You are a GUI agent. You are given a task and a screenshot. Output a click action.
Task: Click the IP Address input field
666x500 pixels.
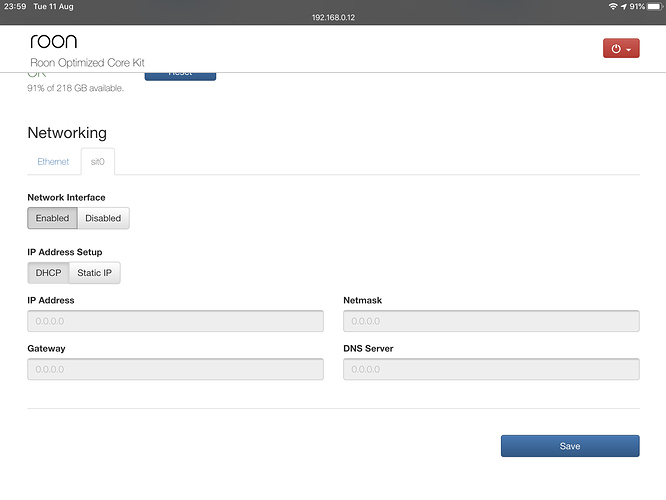click(175, 321)
